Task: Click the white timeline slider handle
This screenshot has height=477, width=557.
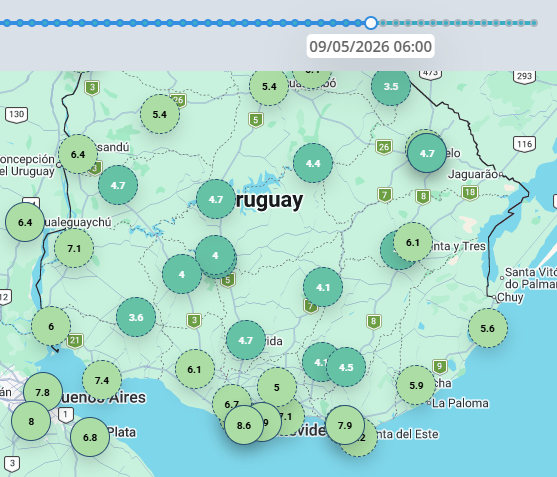Action: (x=371, y=23)
